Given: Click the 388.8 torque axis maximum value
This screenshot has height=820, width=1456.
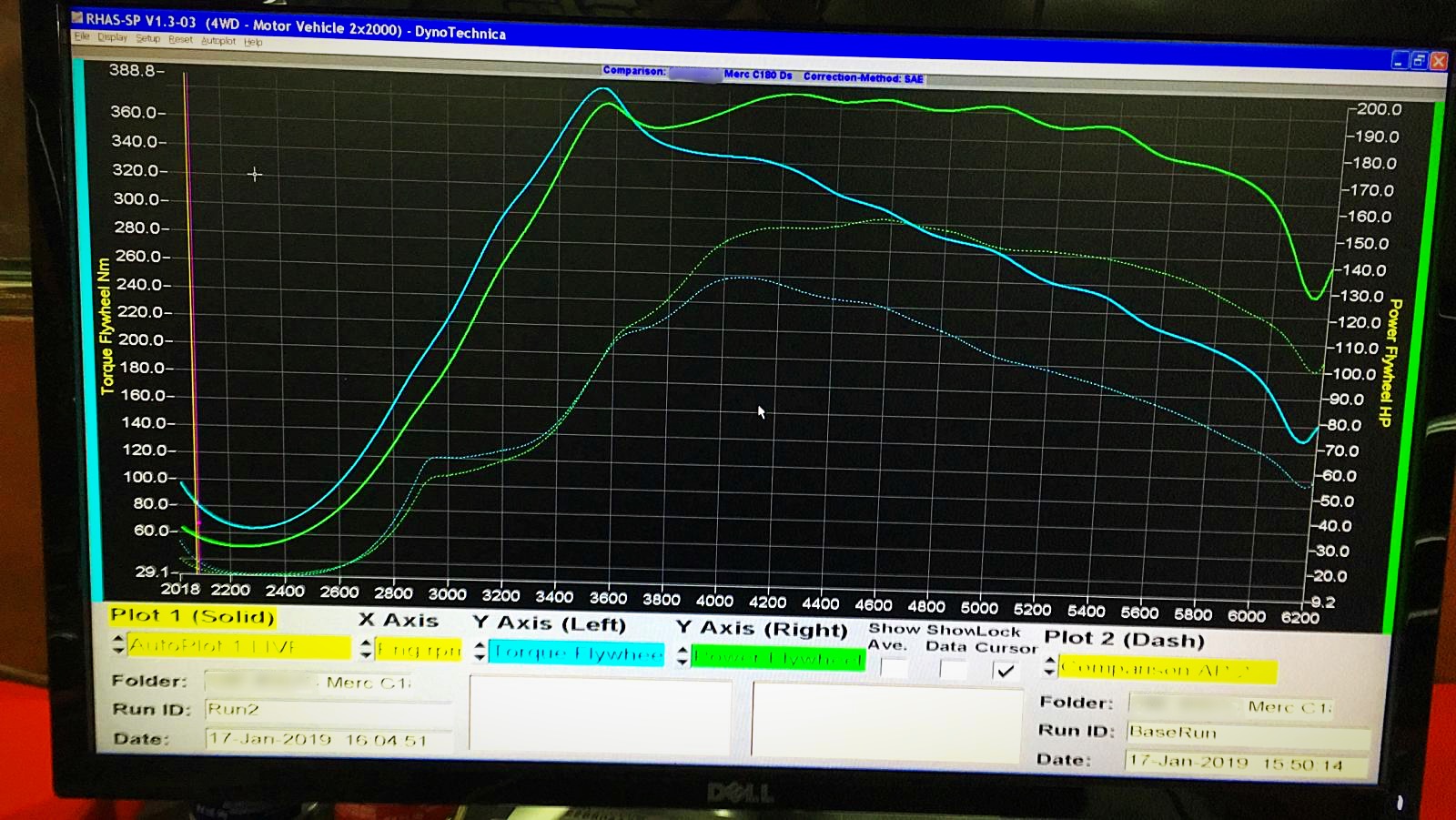Looking at the screenshot, I should point(134,70).
